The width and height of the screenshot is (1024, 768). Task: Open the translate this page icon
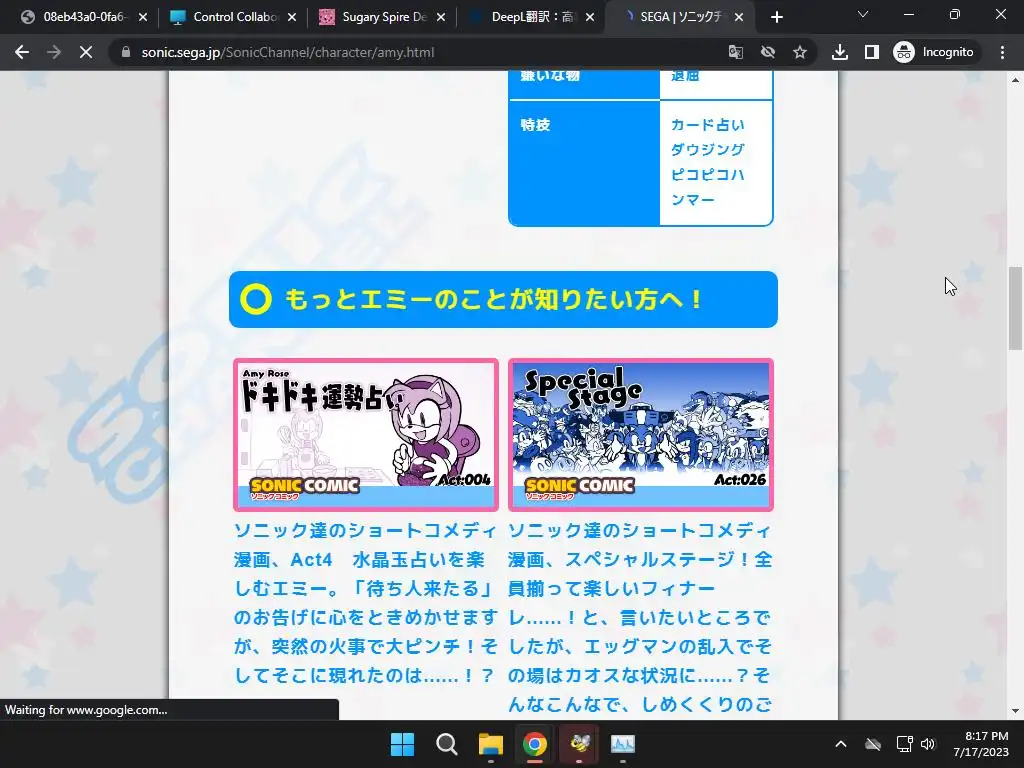pos(736,52)
